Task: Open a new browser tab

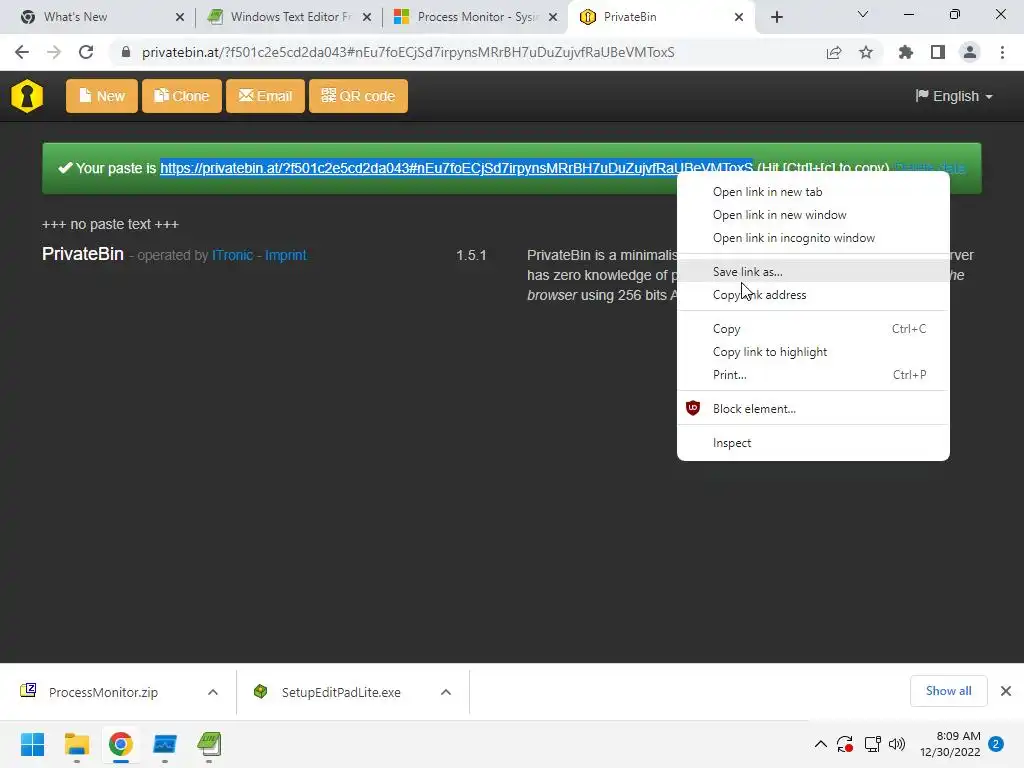Action: pos(776,17)
